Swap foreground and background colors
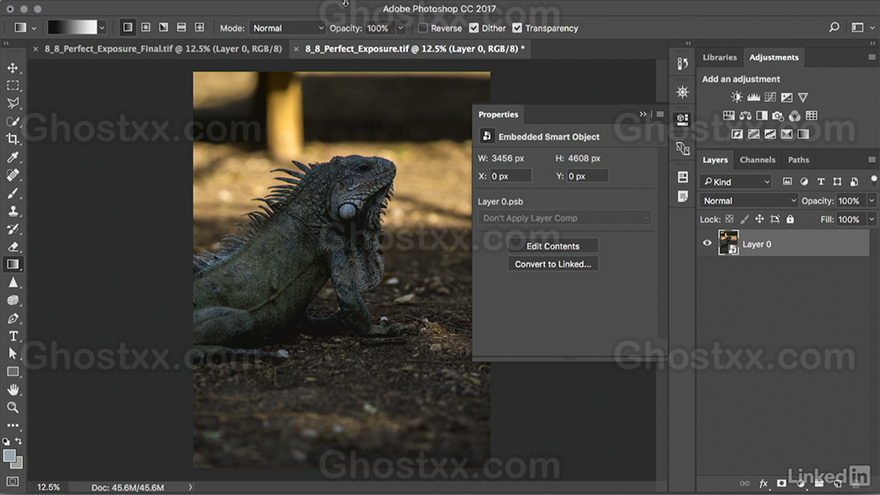880x495 pixels. tap(19, 441)
